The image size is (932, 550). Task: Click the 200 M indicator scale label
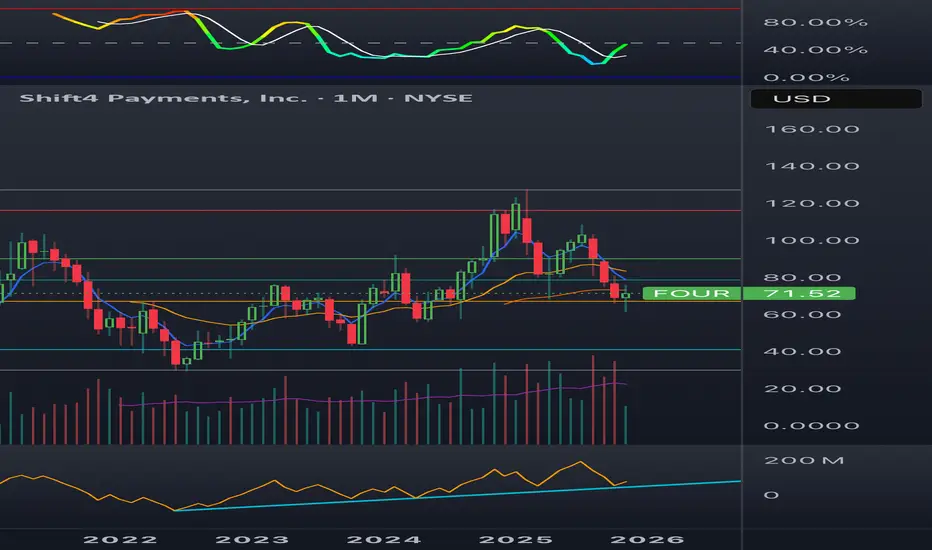click(x=804, y=460)
